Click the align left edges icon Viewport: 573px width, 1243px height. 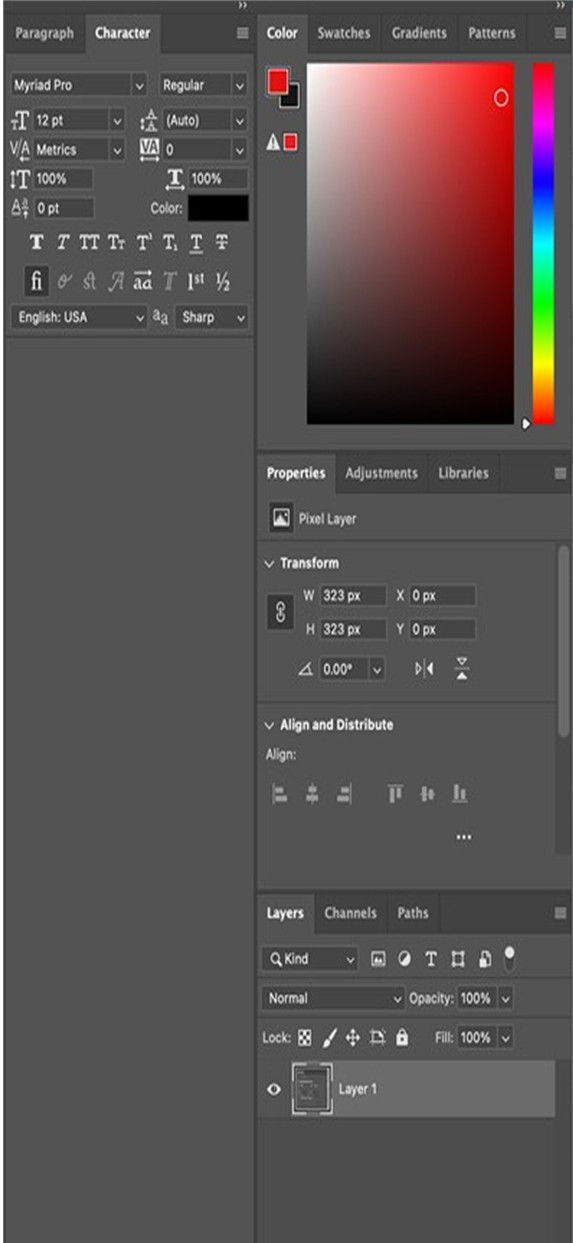click(280, 794)
